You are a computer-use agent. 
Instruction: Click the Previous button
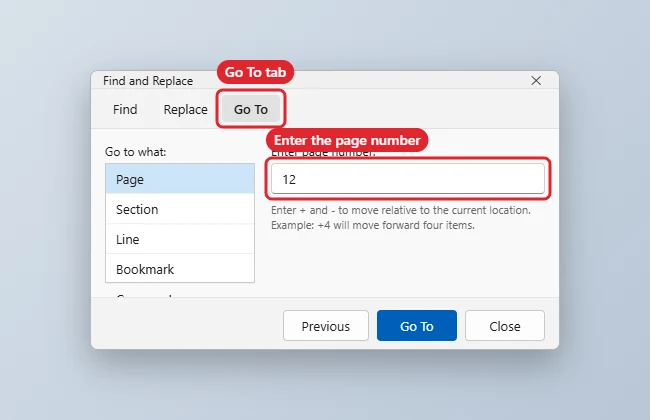(x=326, y=326)
